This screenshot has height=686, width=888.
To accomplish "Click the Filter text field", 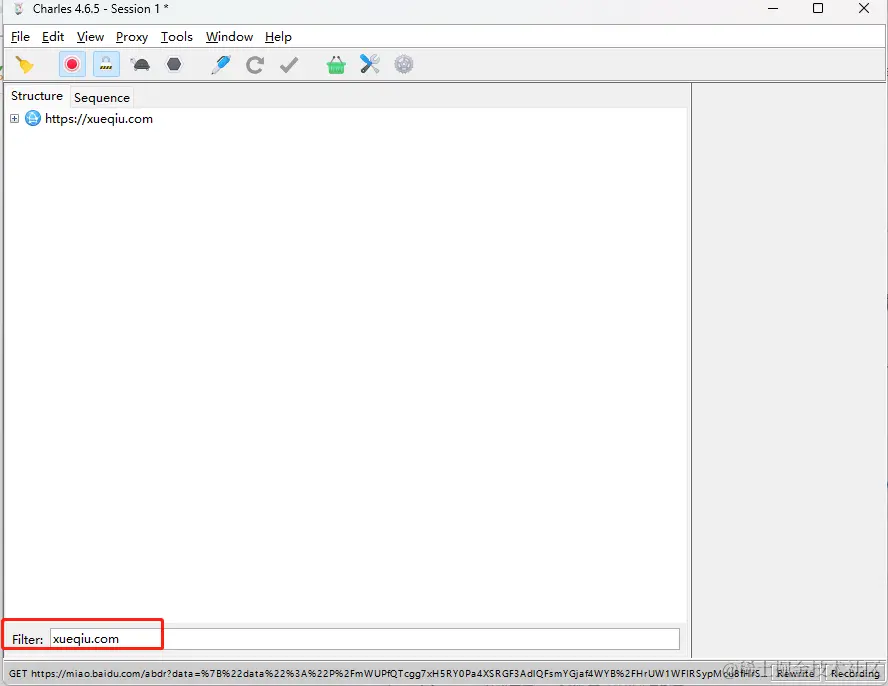I will (365, 639).
